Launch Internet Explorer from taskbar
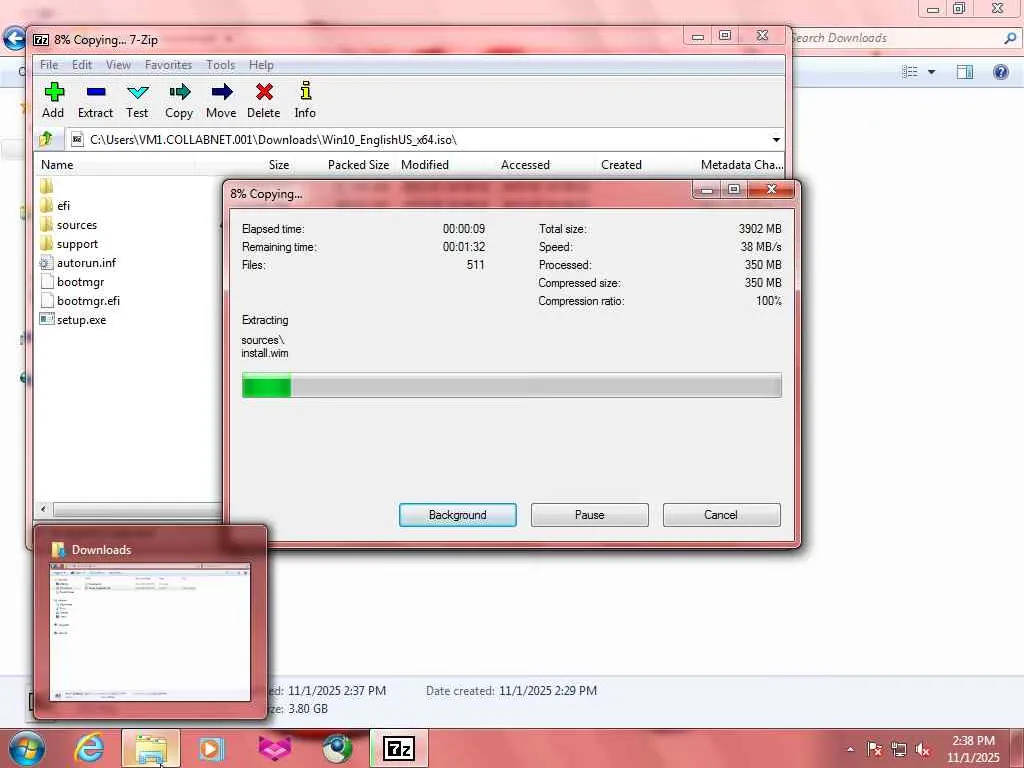1024x768 pixels. coord(89,748)
